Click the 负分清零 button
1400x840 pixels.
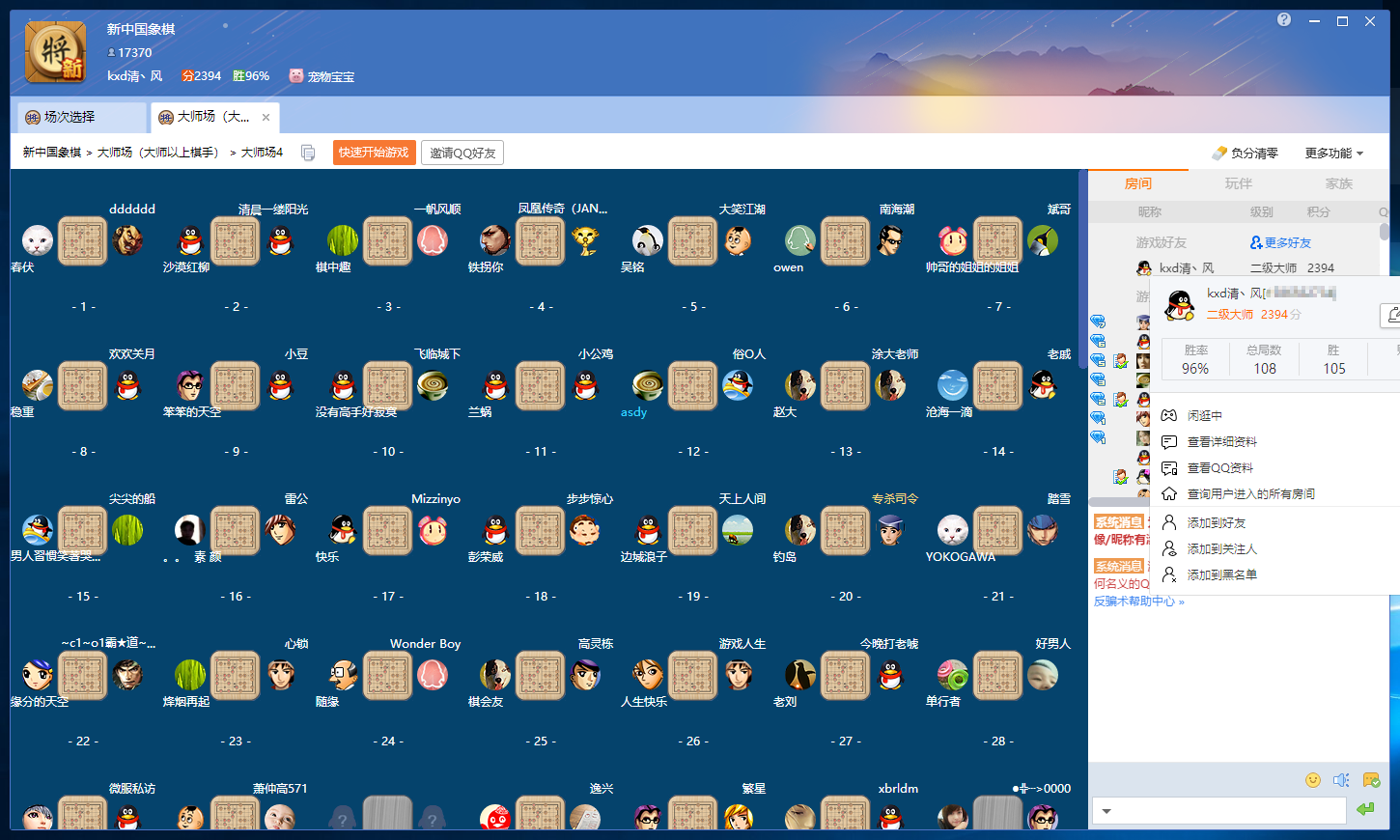click(1246, 153)
